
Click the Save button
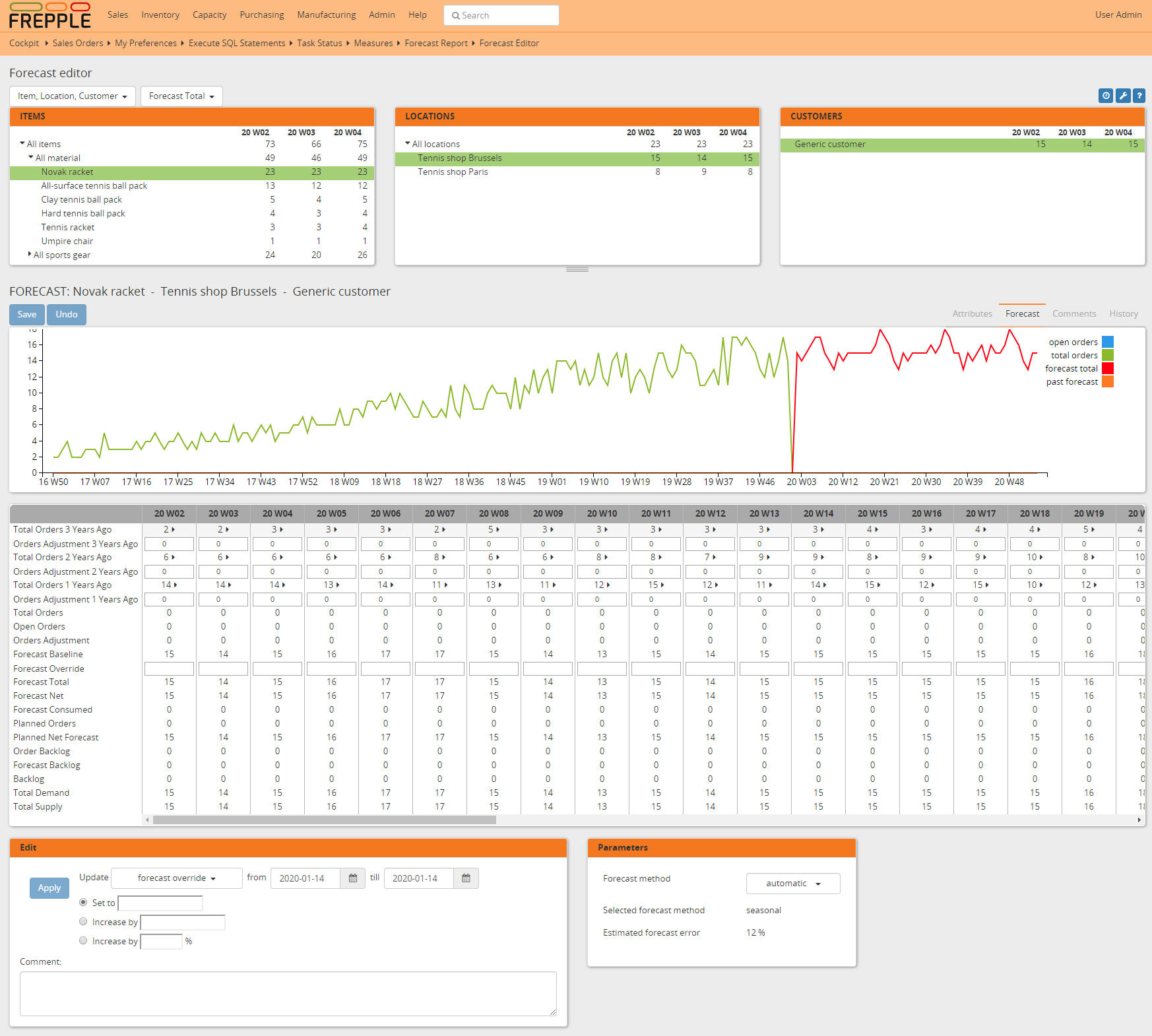point(26,314)
